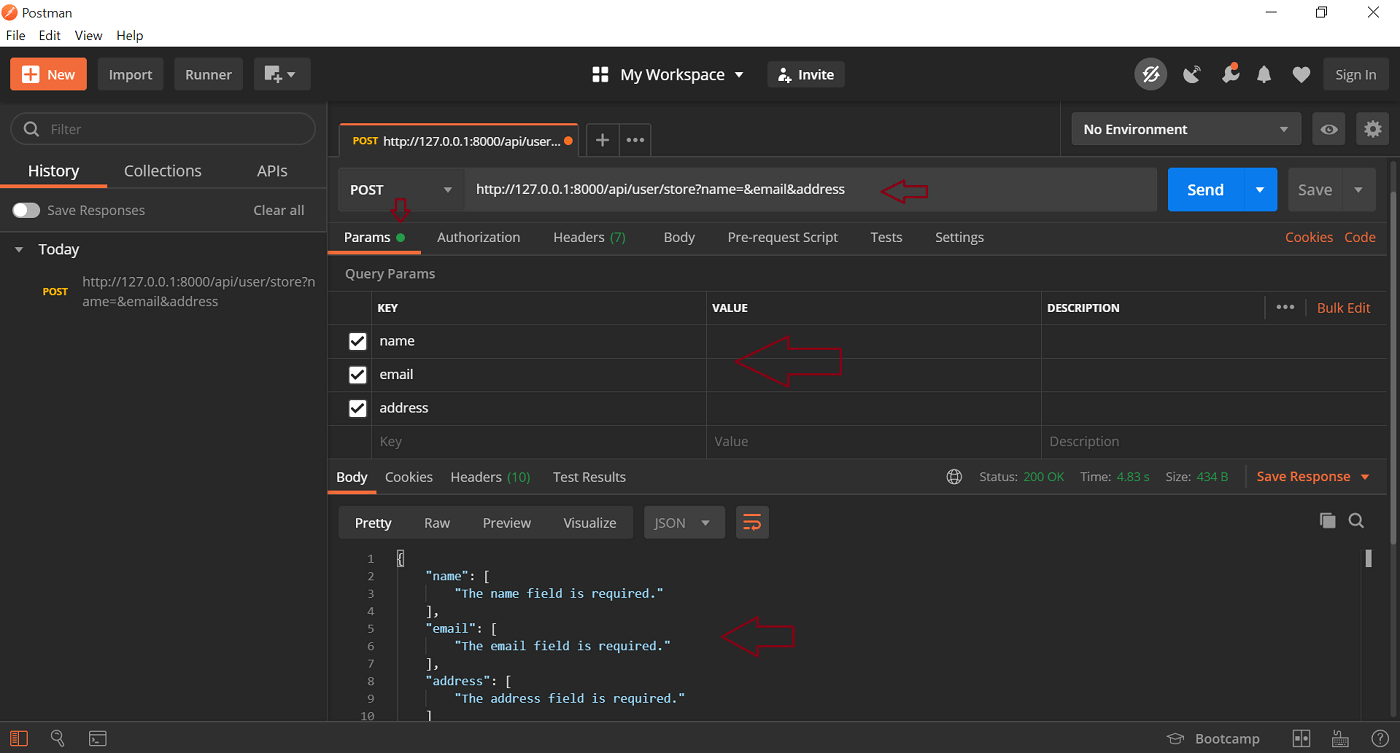
Task: Open the request Body tab
Action: coord(679,237)
